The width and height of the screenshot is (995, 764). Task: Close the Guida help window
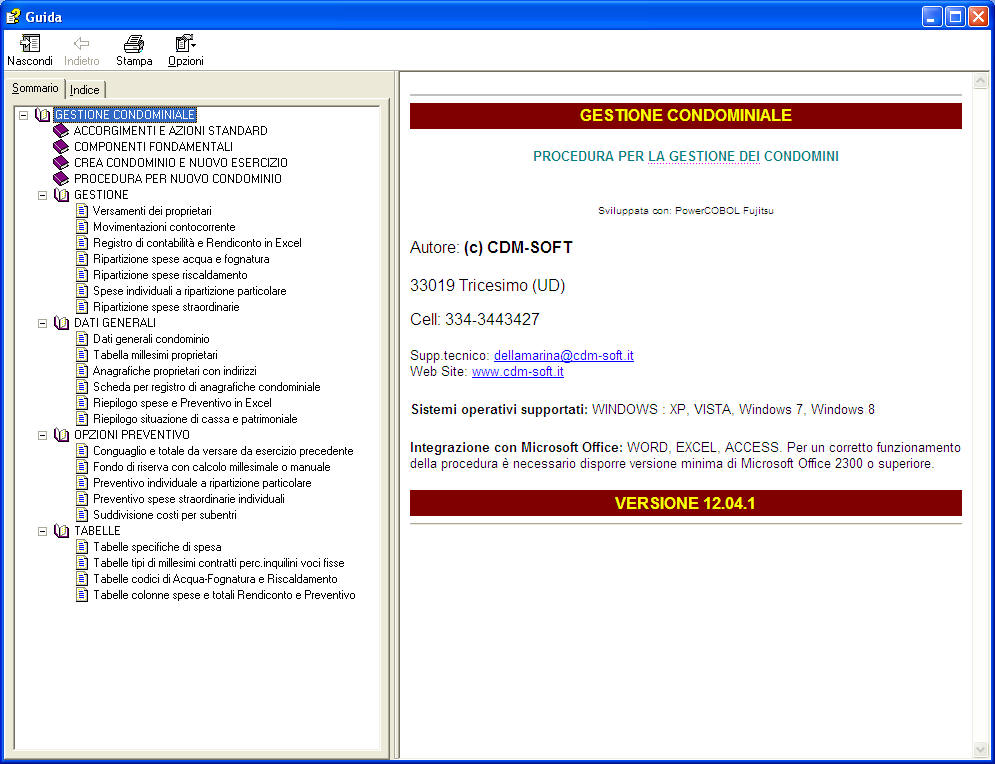978,16
